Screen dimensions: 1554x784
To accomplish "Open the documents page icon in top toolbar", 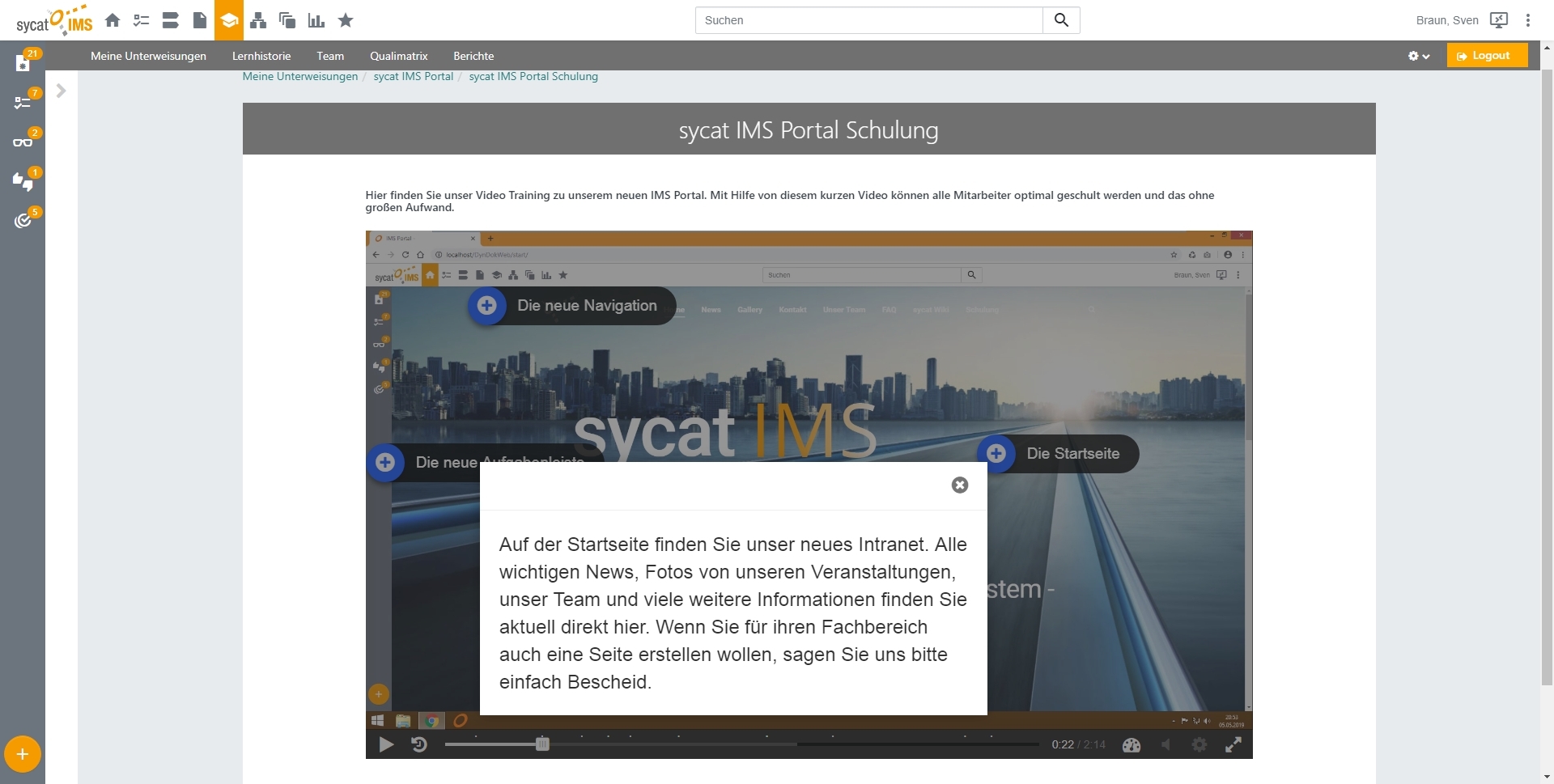I will coord(200,20).
